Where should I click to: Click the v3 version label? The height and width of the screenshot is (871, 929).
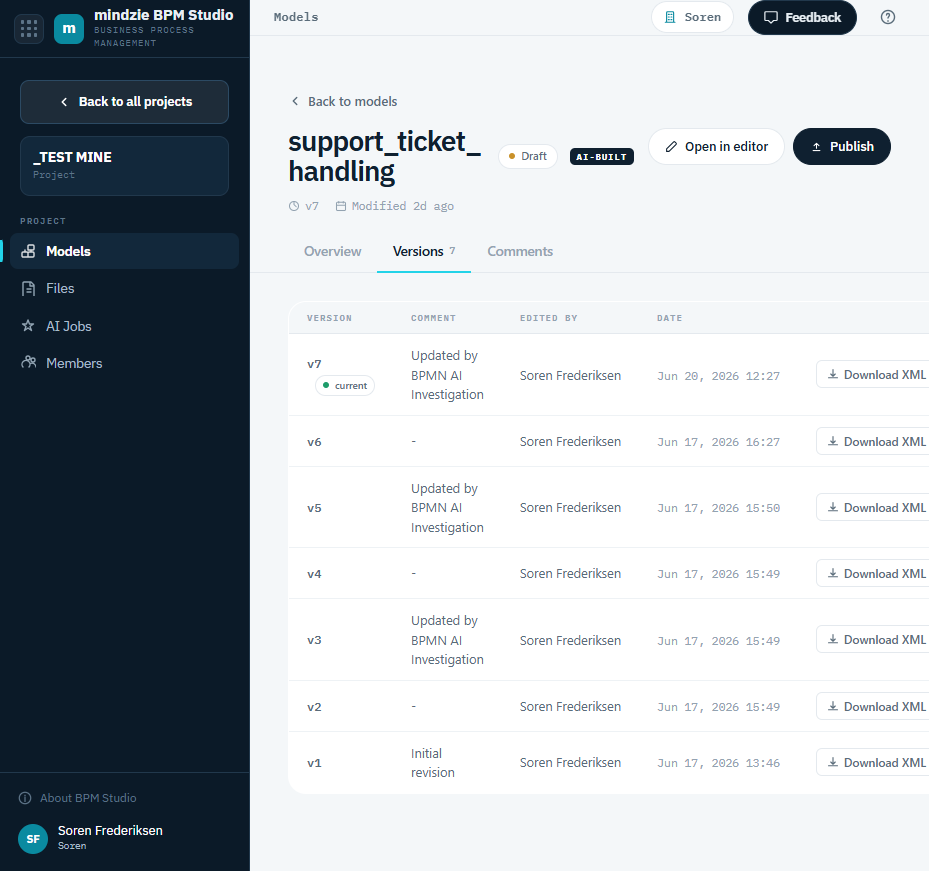pyautogui.click(x=314, y=641)
